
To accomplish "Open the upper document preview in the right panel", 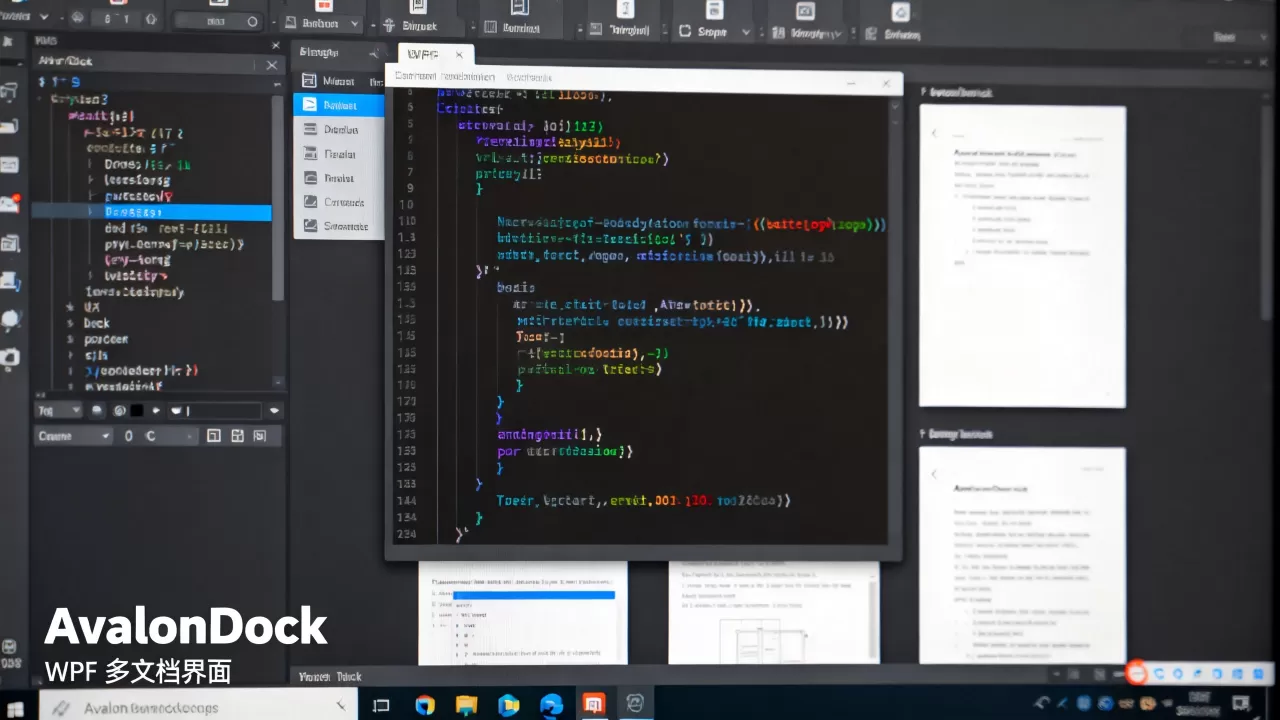I will tap(1022, 256).
